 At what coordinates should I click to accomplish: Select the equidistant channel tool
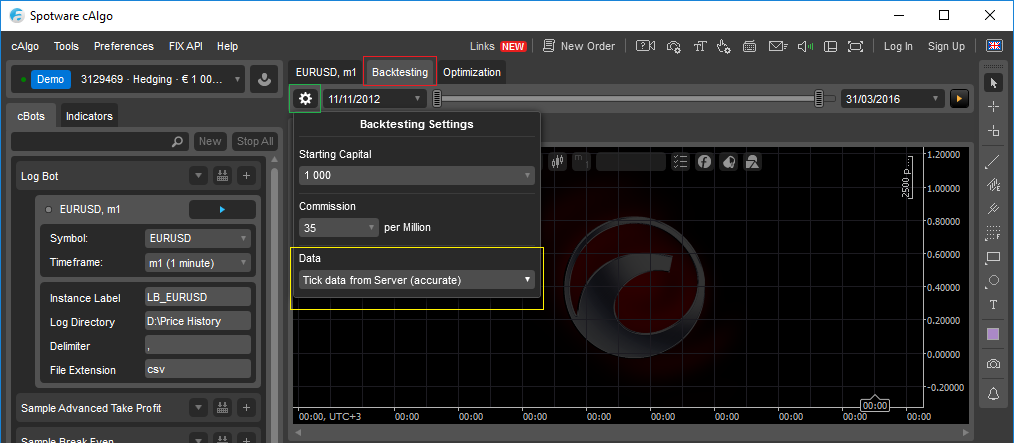point(993,186)
